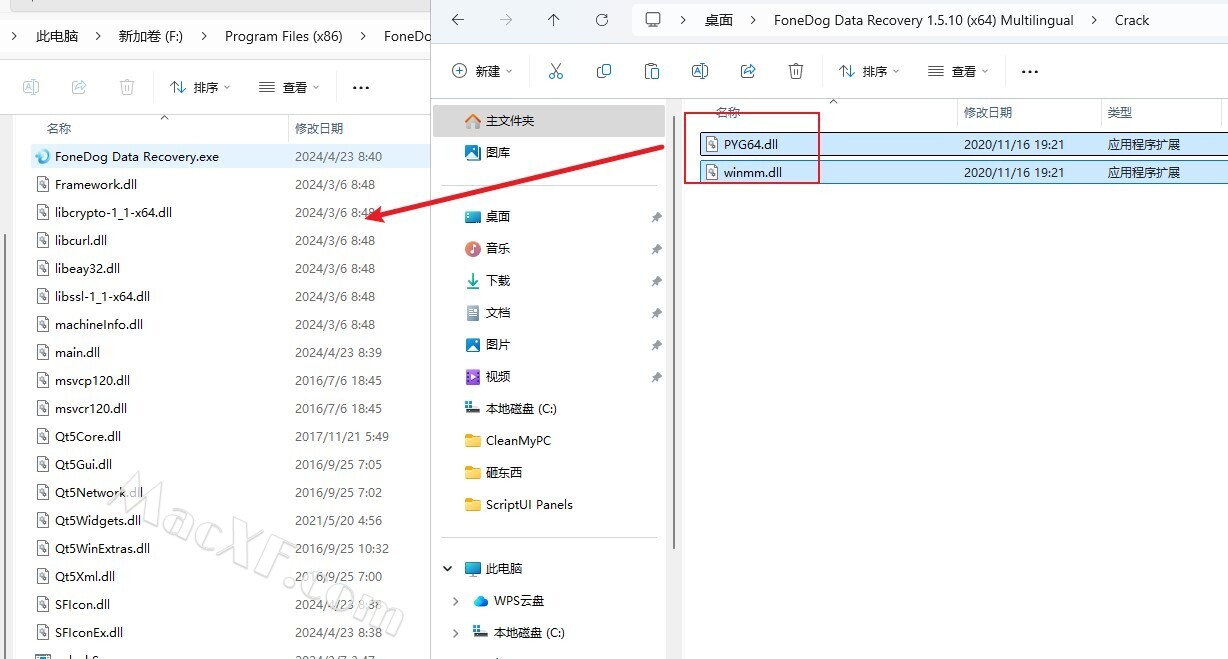
Task: Select PYG64.dll file
Action: point(962,144)
